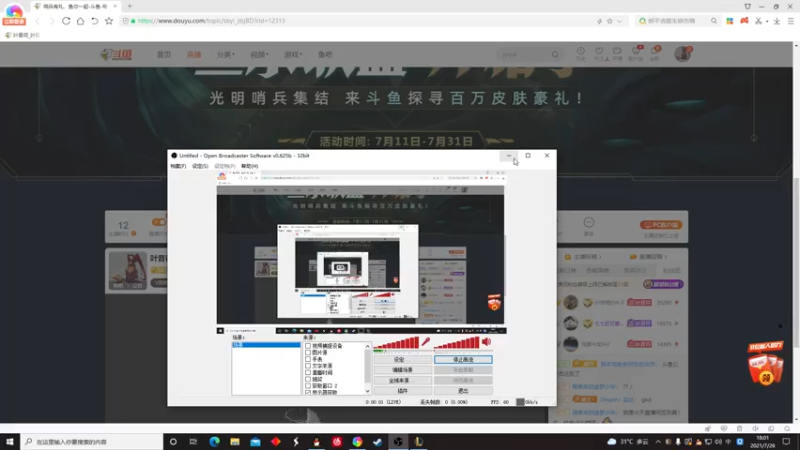This screenshot has width=800, height=450.
Task: Click the 退出 button in OBS
Action: [x=463, y=391]
